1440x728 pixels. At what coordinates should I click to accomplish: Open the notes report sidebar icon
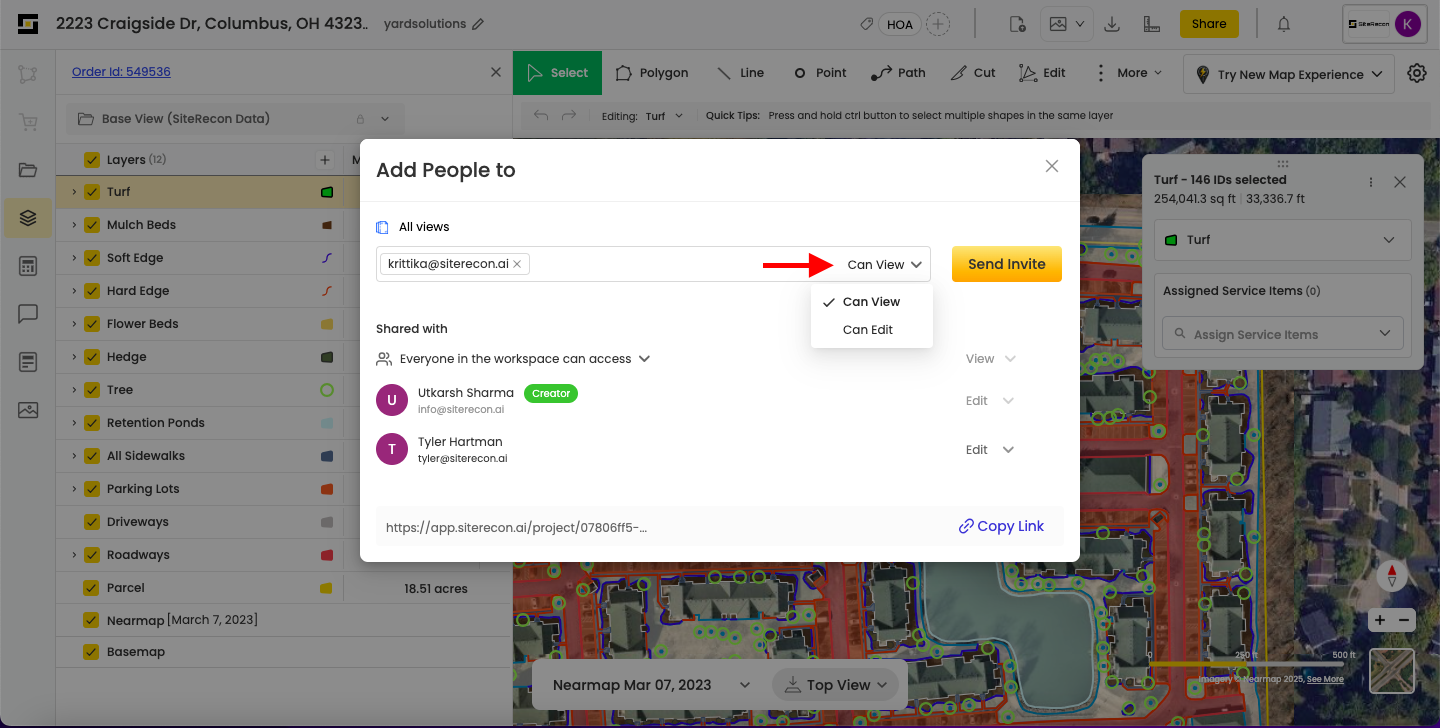pyautogui.click(x=28, y=362)
